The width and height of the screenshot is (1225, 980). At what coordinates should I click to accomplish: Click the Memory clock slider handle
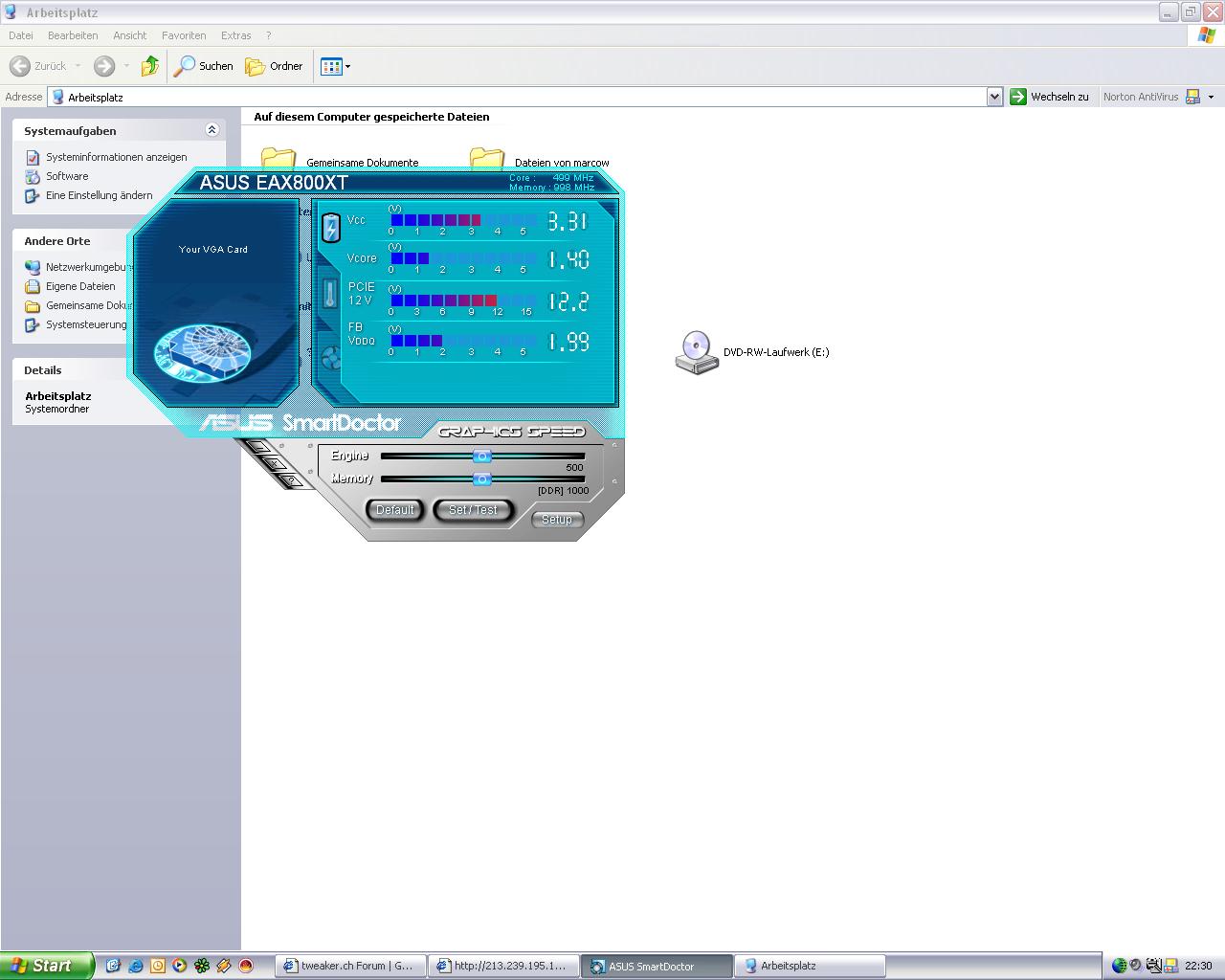tap(482, 479)
